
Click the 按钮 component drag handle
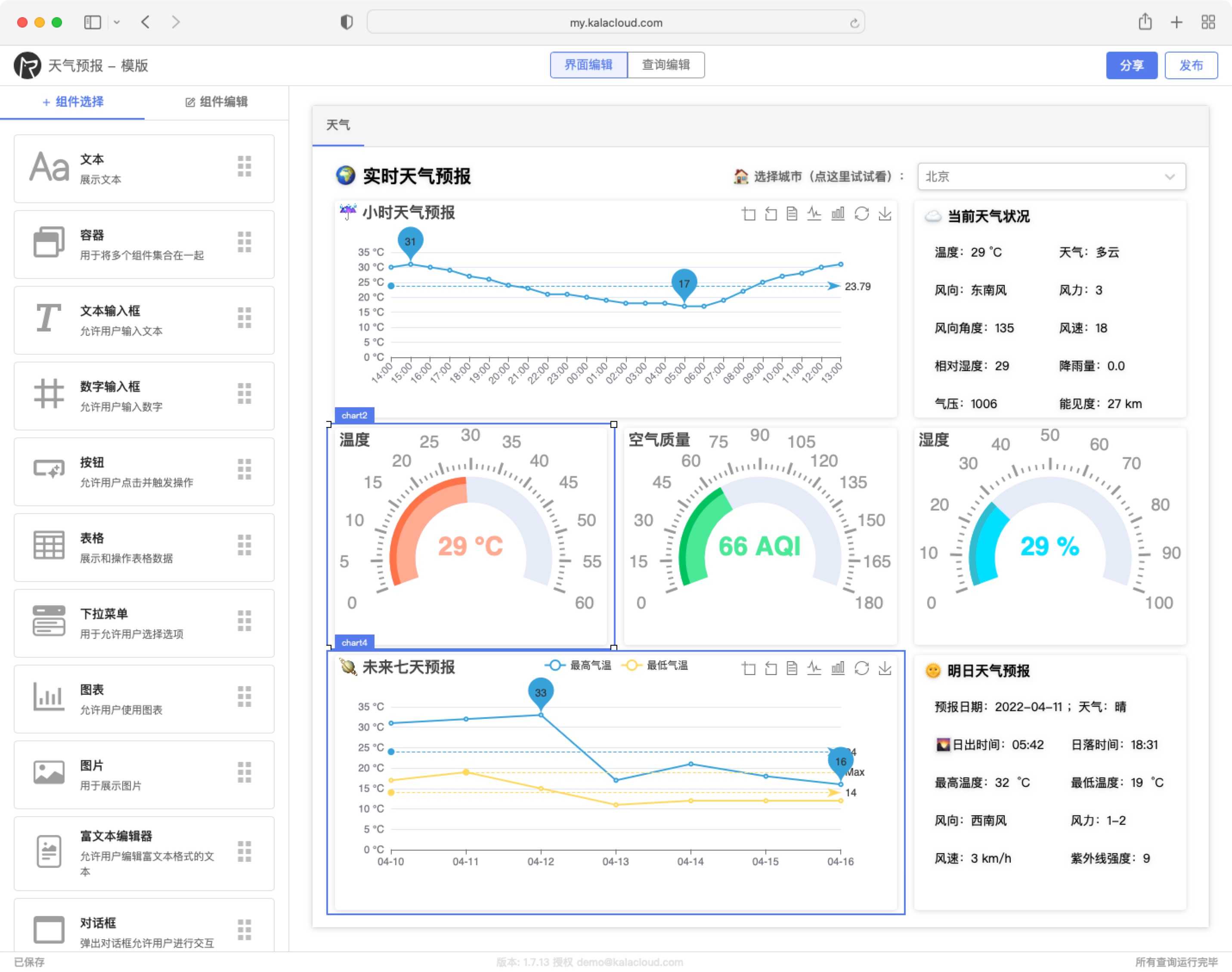coord(245,470)
